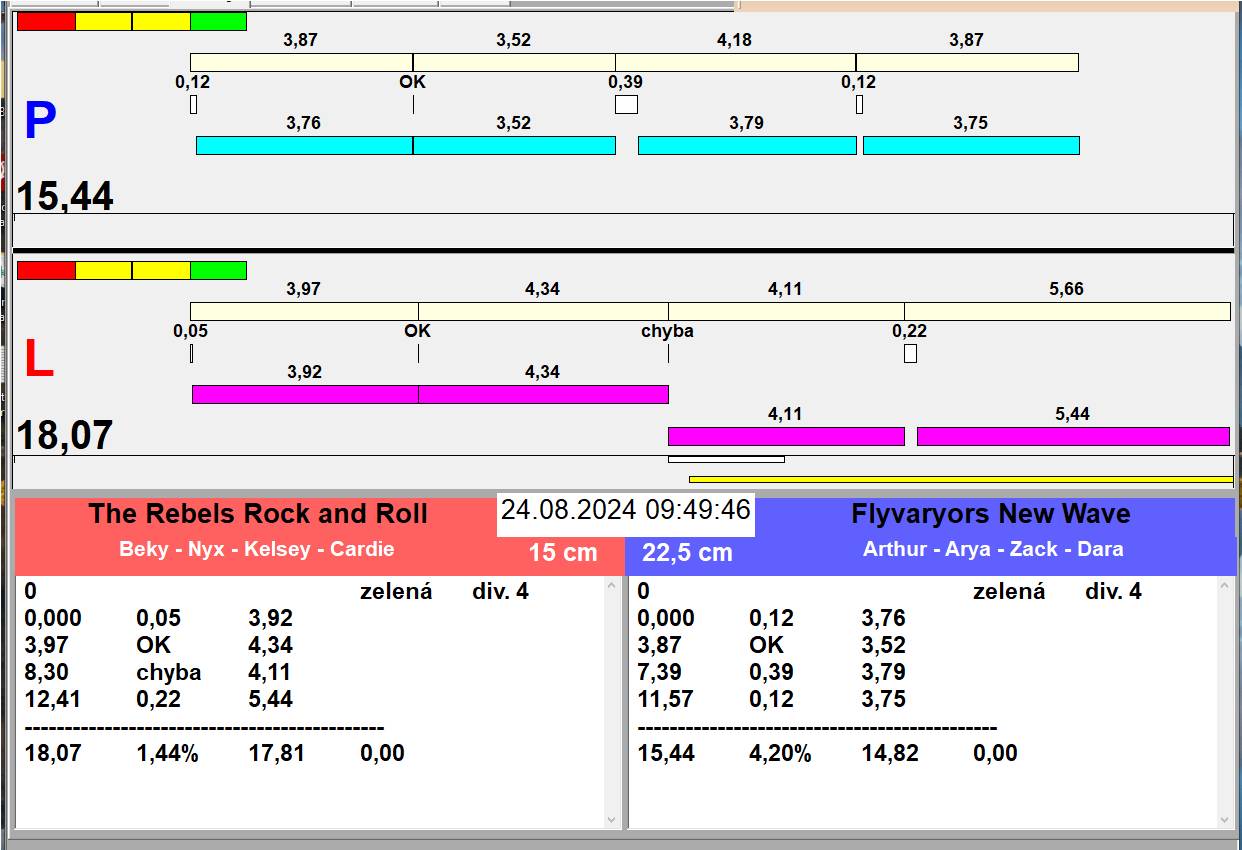The height and width of the screenshot is (850, 1242).
Task: Click the green start light in lane P
Action: pyautogui.click(x=218, y=21)
